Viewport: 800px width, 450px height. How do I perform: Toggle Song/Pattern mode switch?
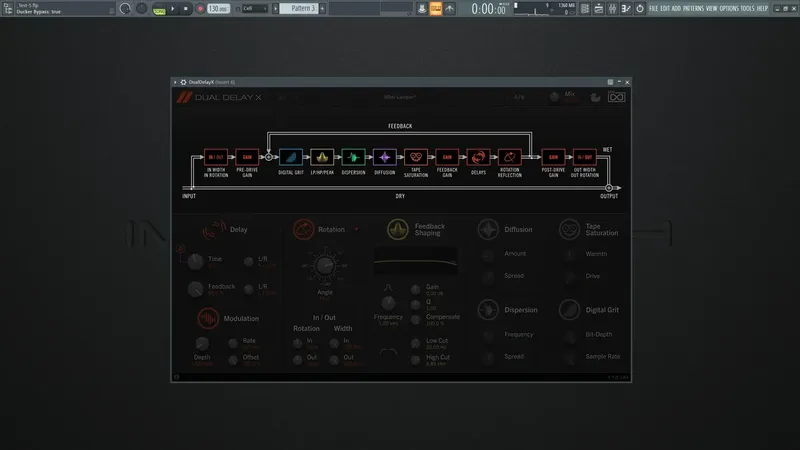click(159, 9)
